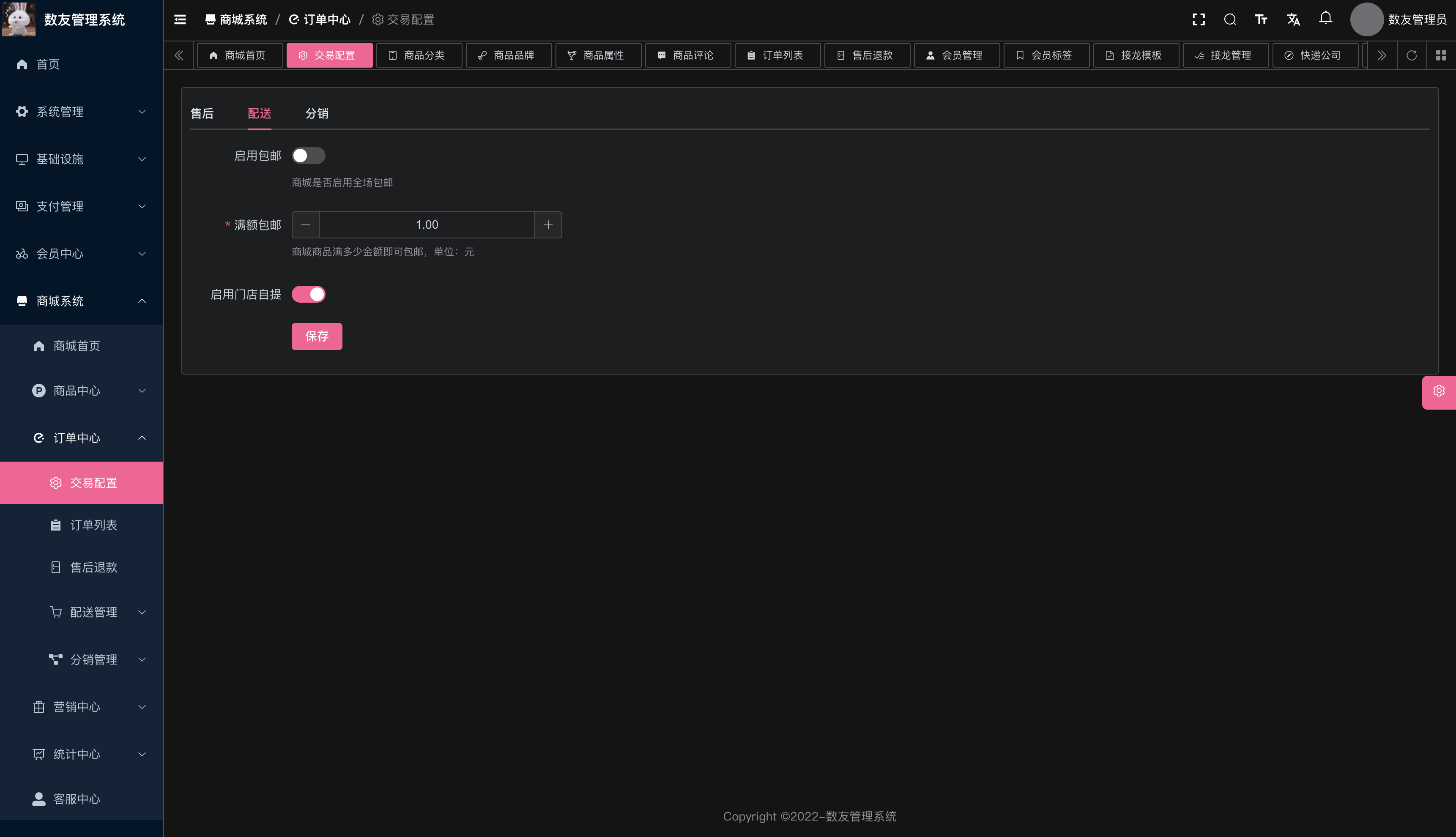The image size is (1456, 837).
Task: Expand 基础设施 sidebar menu
Action: click(x=82, y=159)
